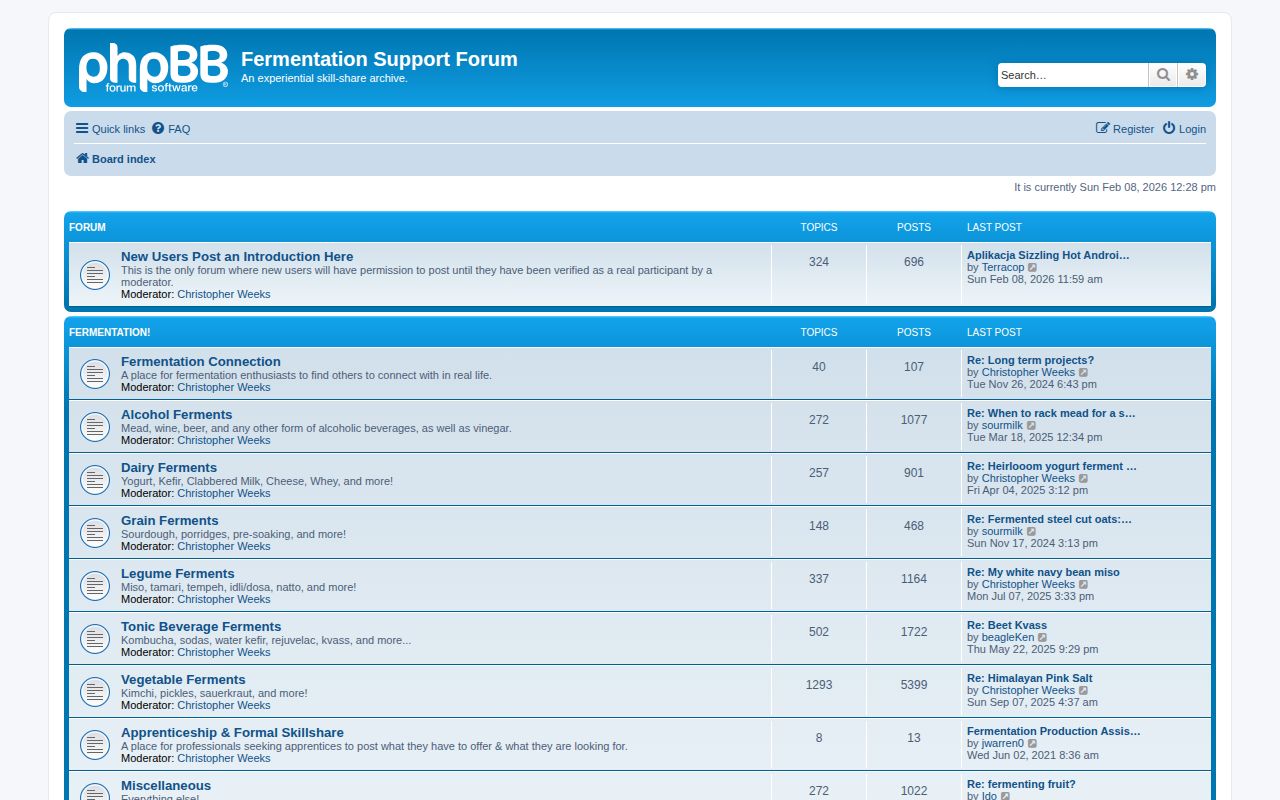
Task: Open moderator Christopher Weeks's profile under Dairy Ferments
Action: point(223,493)
